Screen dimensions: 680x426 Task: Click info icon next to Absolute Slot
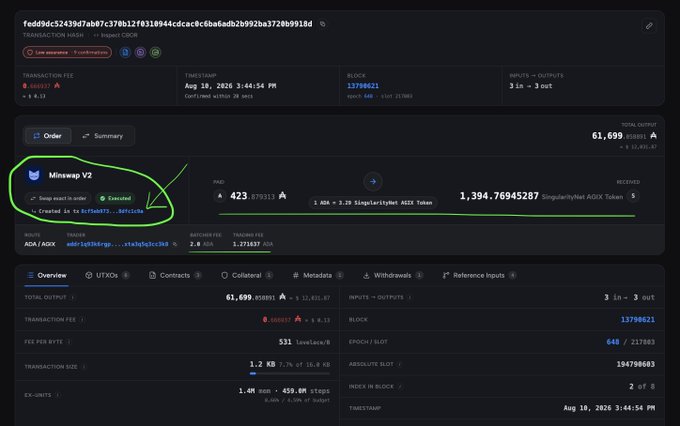(399, 364)
